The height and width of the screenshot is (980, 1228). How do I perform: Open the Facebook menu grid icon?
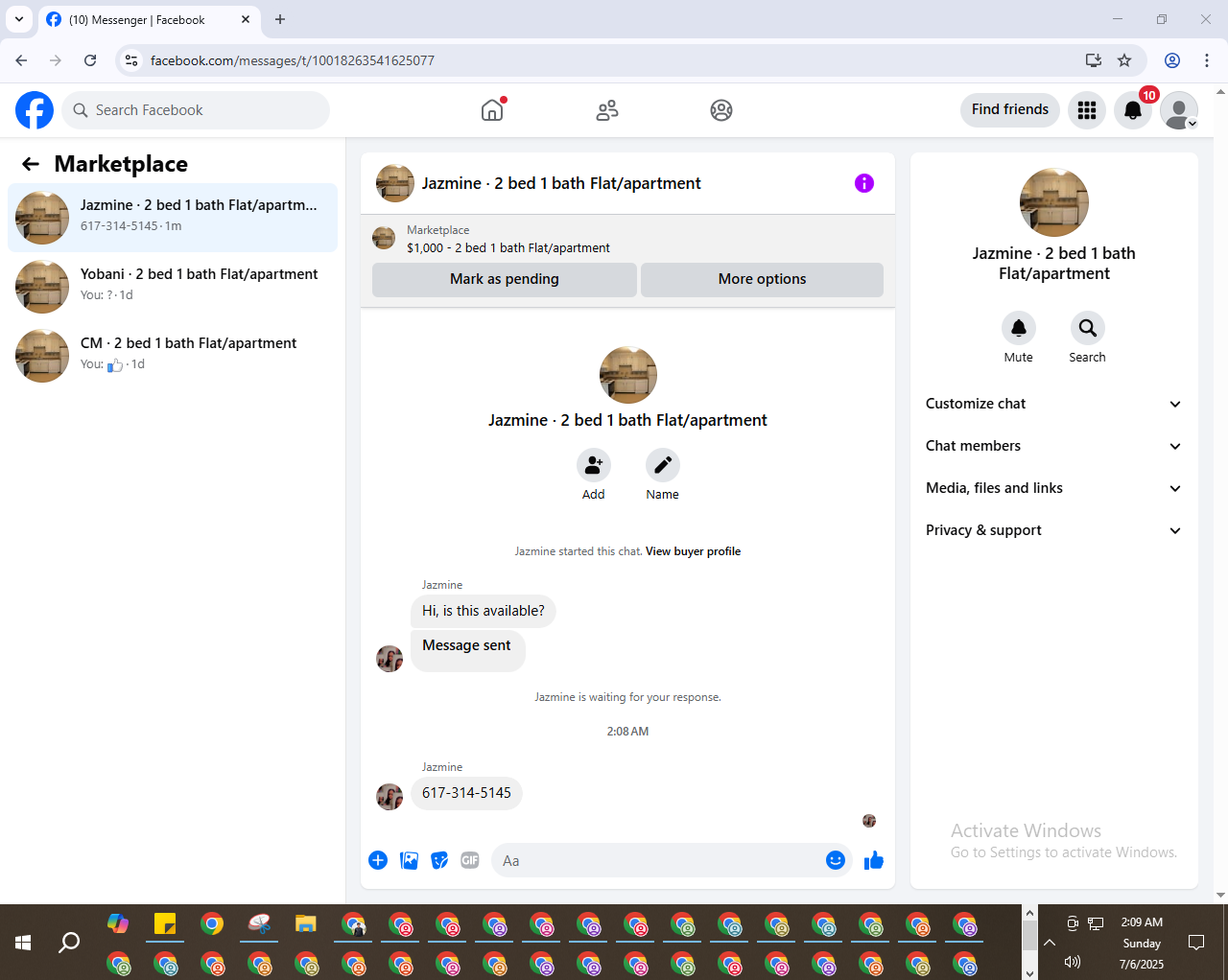click(1087, 110)
